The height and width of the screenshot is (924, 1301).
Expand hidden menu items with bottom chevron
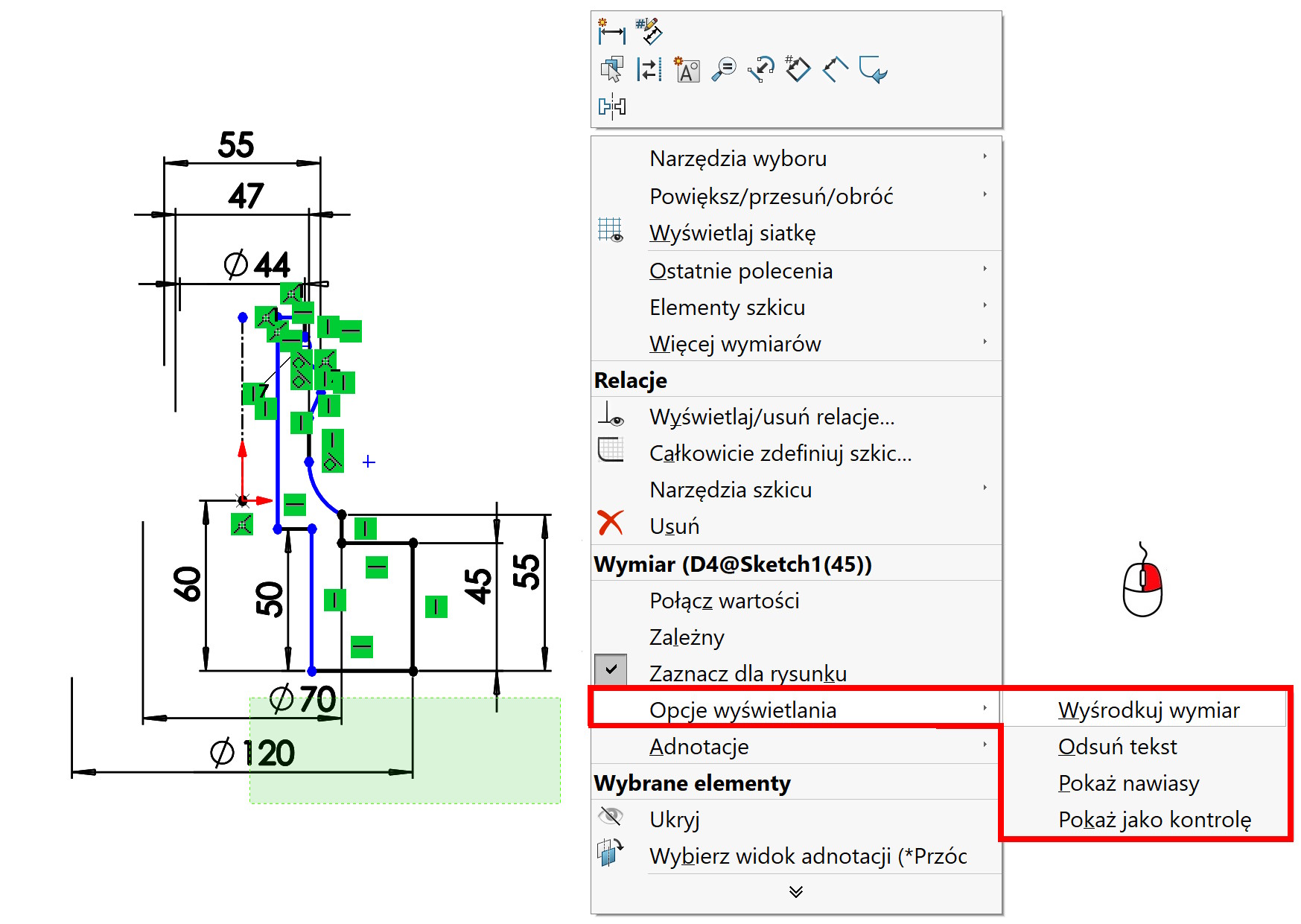point(795,892)
